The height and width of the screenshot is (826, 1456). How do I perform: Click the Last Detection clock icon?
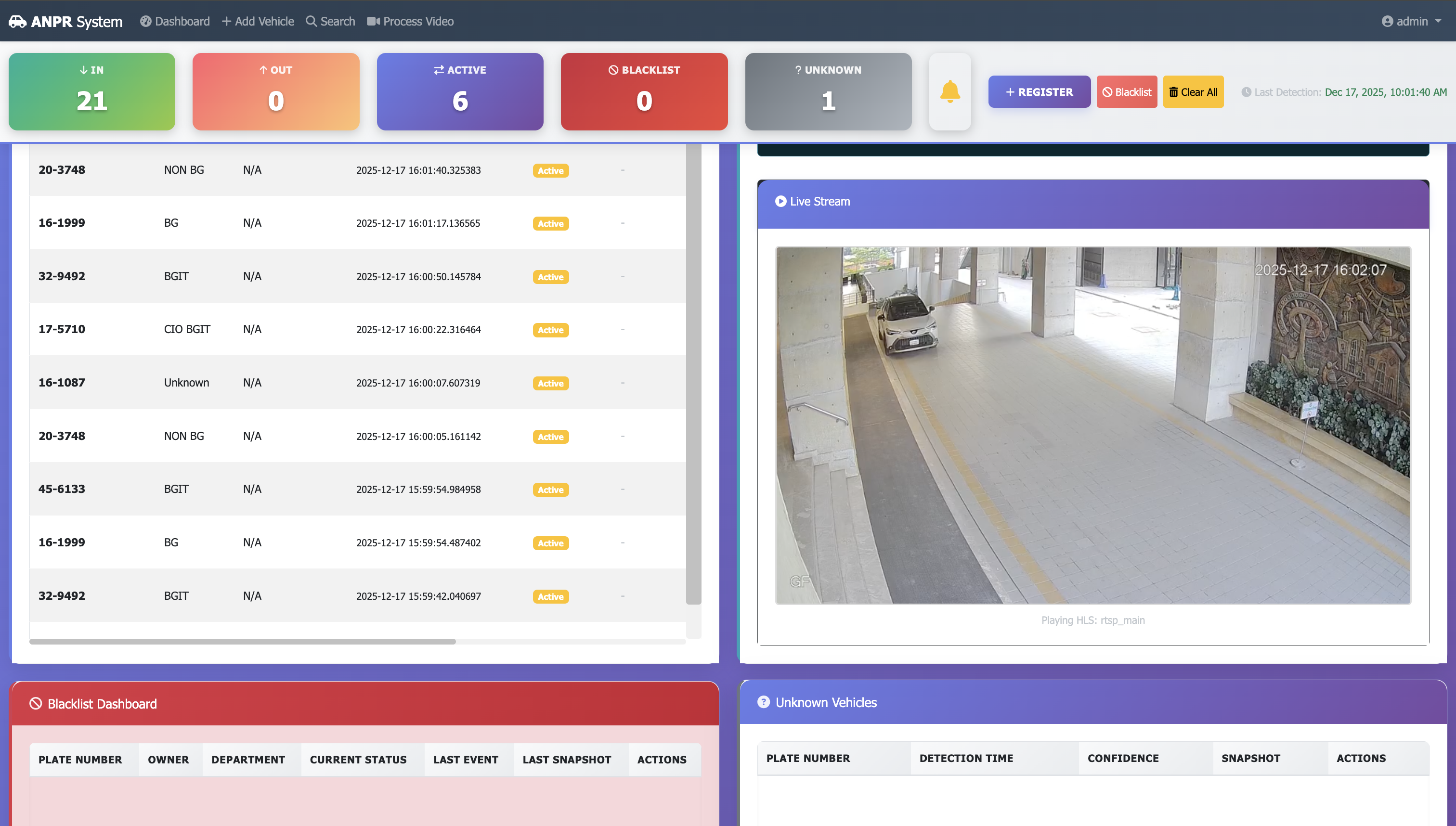tap(1246, 92)
